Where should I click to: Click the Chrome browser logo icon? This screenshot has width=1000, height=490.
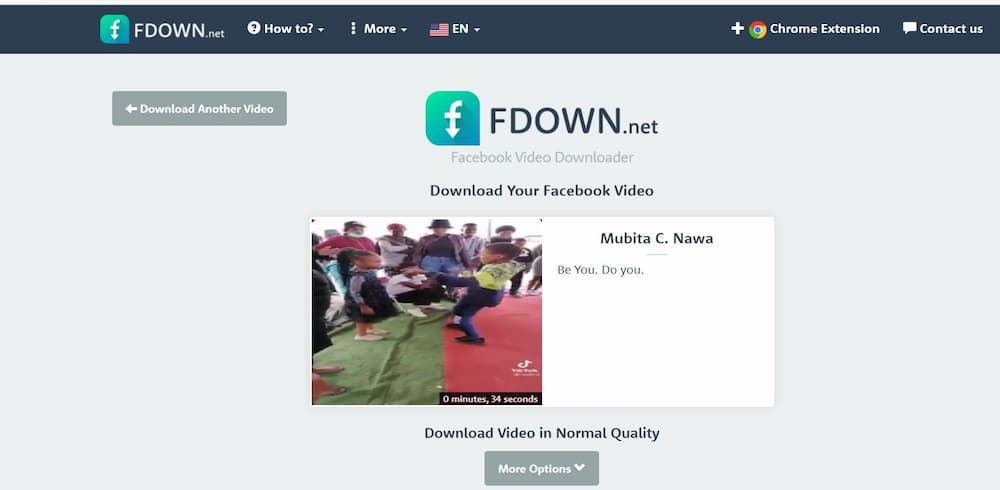(x=758, y=29)
